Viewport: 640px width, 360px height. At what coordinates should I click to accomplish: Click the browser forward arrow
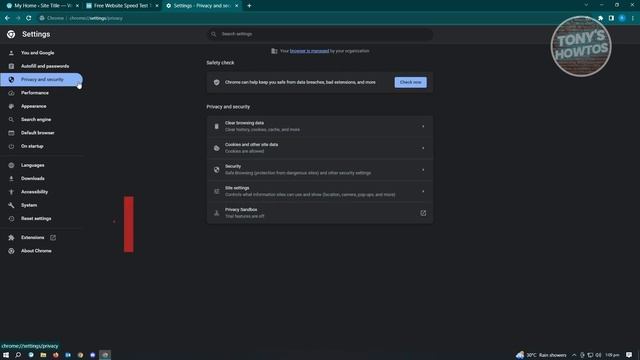click(18, 18)
